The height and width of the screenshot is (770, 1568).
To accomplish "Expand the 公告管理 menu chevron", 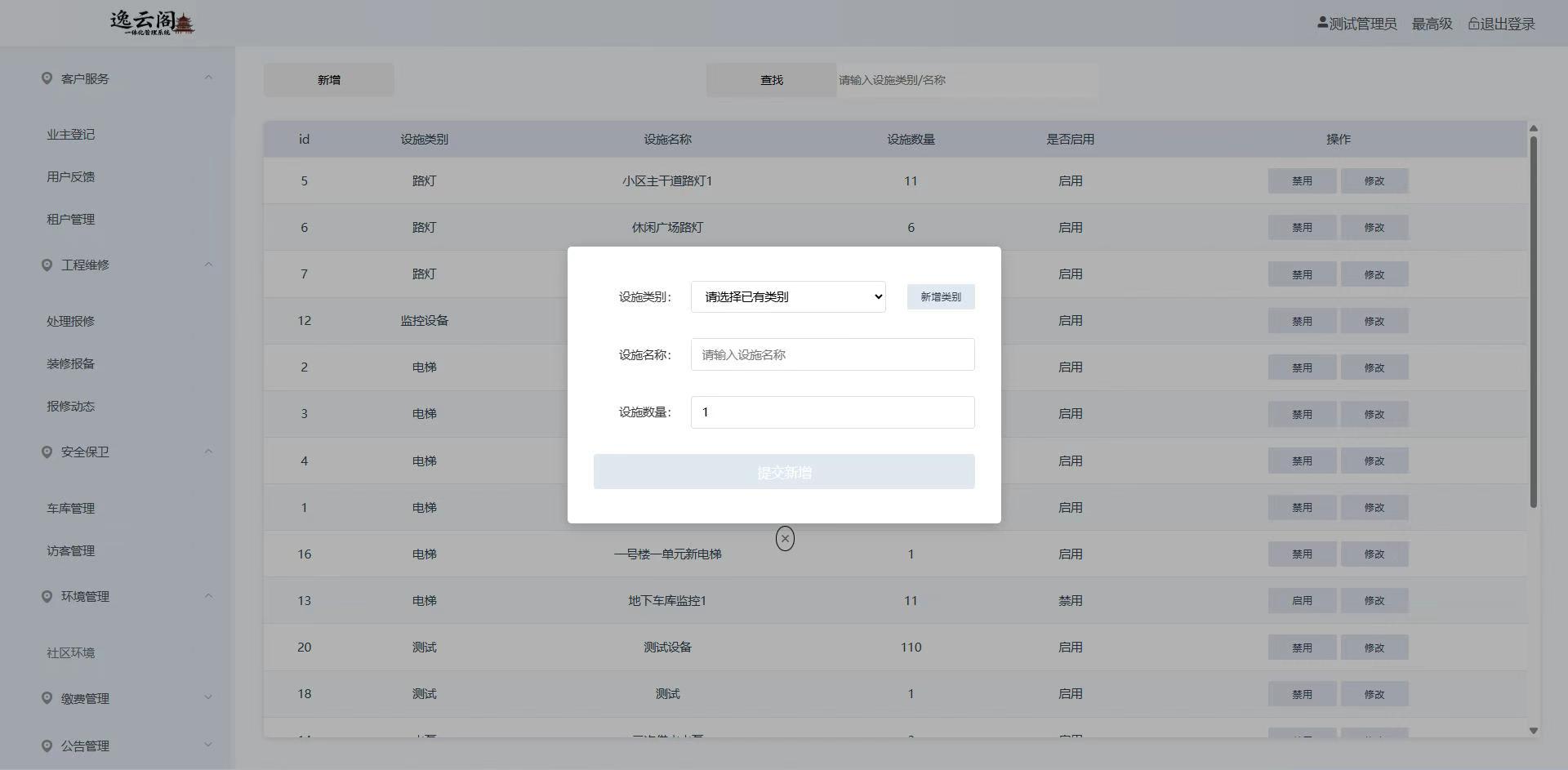I will [x=208, y=745].
